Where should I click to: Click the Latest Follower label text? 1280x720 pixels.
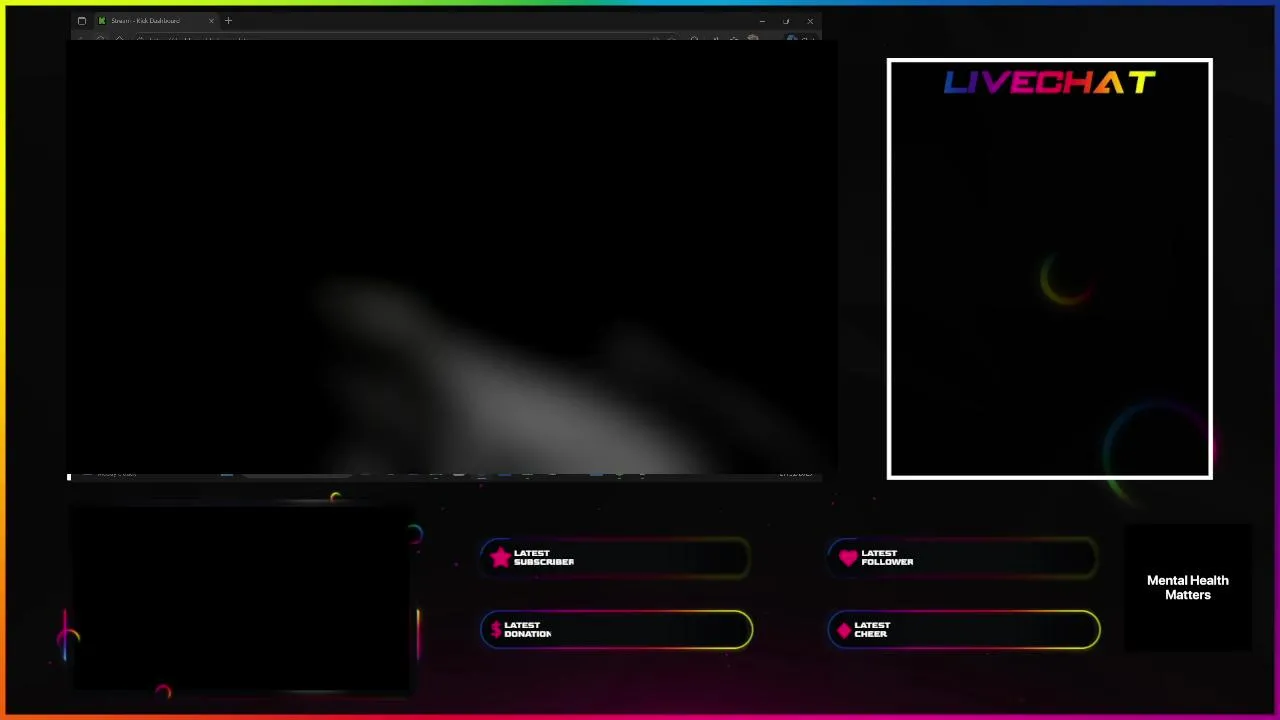(x=887, y=558)
